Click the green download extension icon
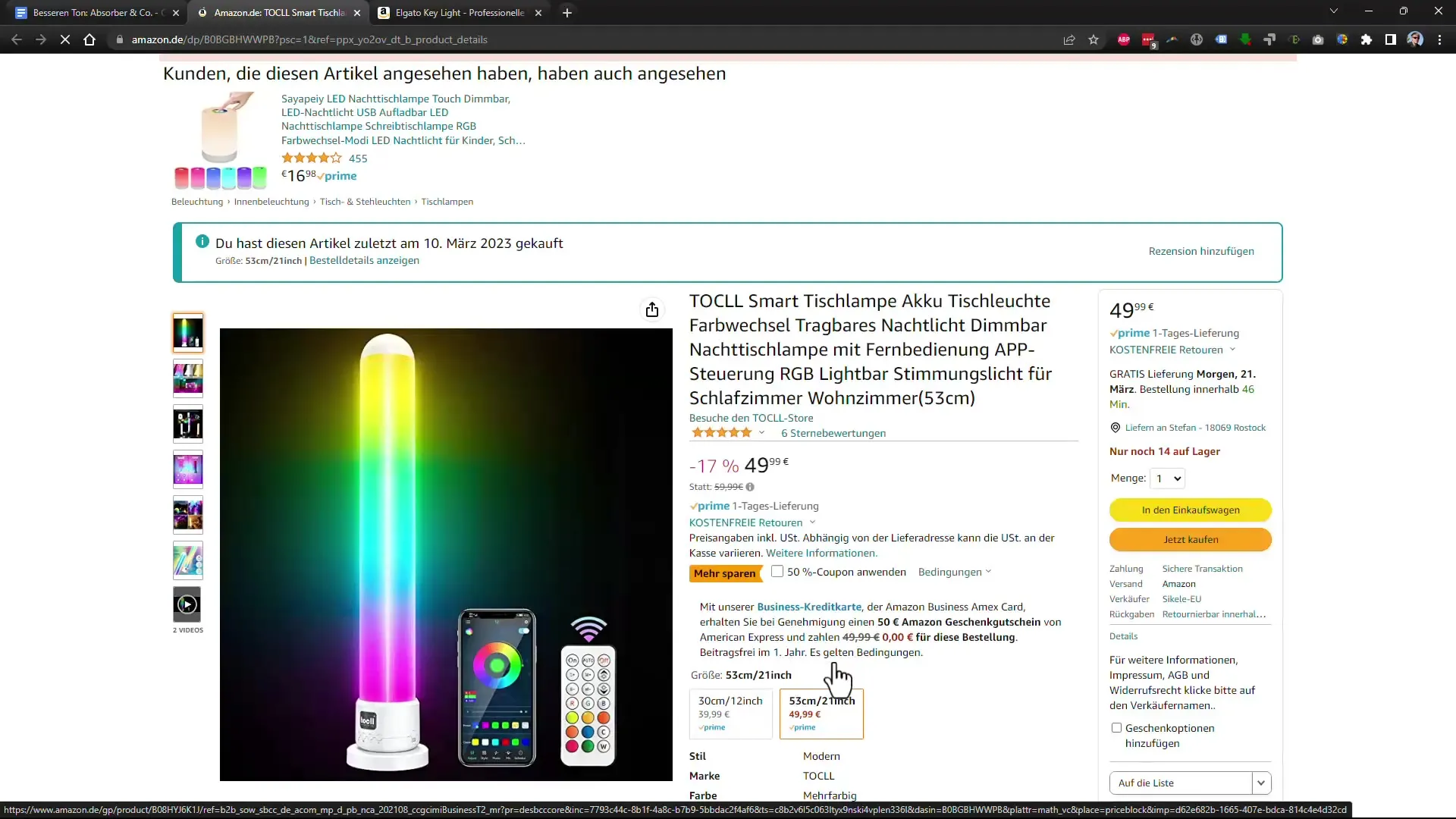The height and width of the screenshot is (819, 1456). pyautogui.click(x=1245, y=39)
